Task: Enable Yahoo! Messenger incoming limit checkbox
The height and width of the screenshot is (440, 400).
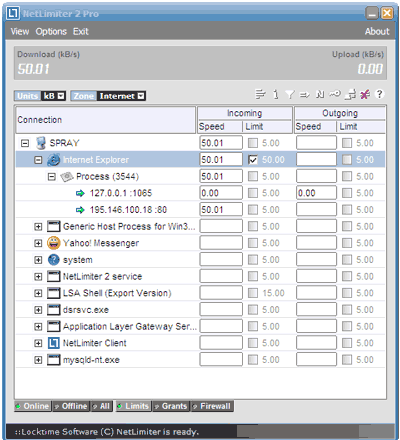Action: 253,243
